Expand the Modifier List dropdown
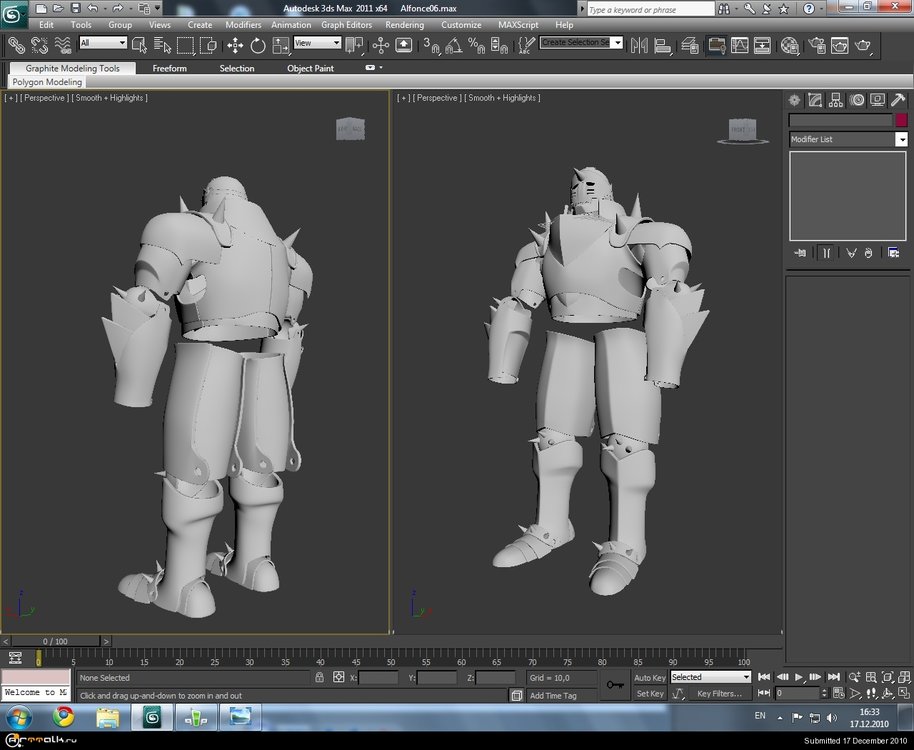This screenshot has height=750, width=914. click(x=901, y=139)
